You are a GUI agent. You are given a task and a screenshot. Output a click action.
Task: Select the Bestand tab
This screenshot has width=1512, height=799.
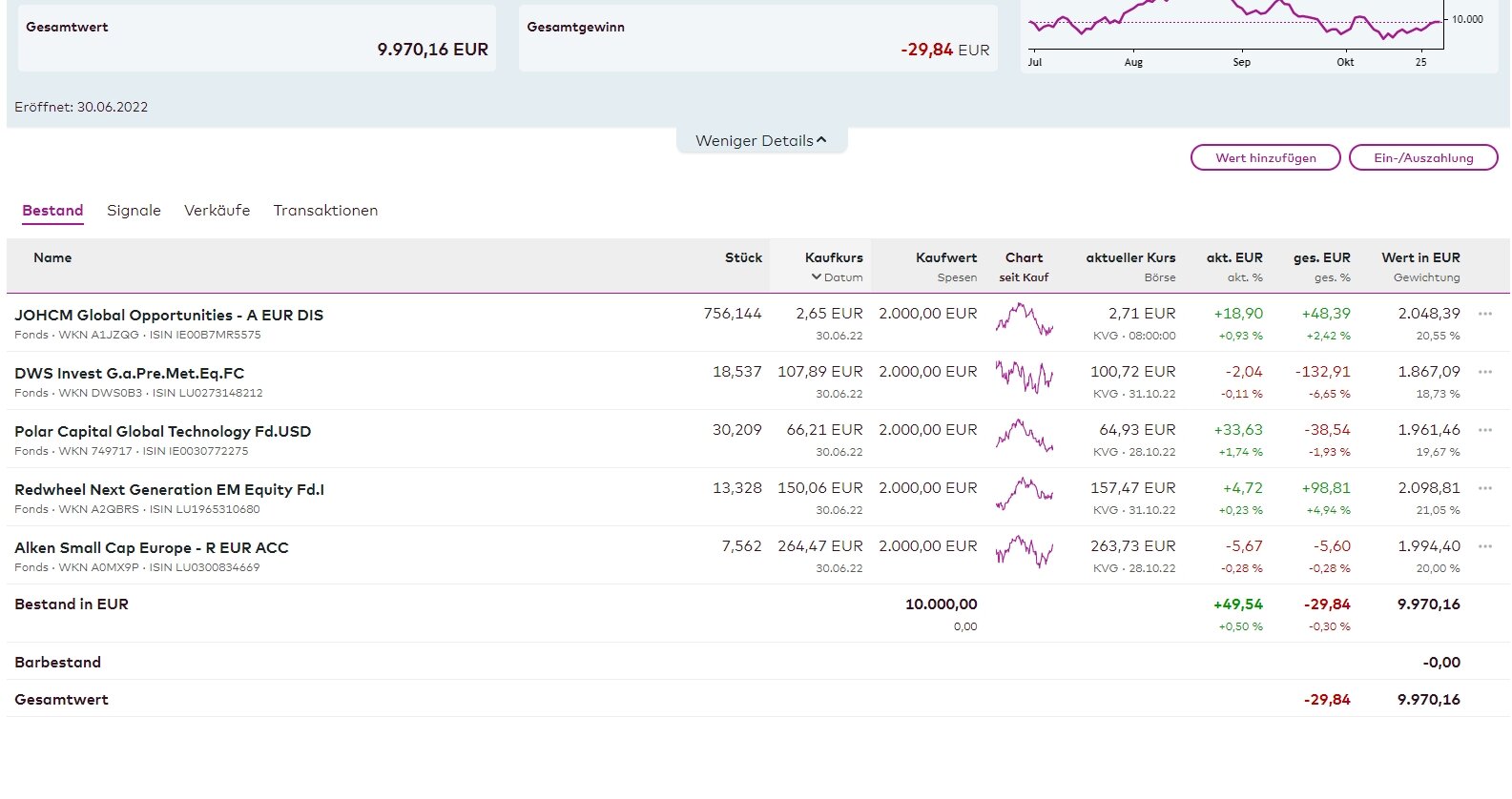[x=52, y=211]
